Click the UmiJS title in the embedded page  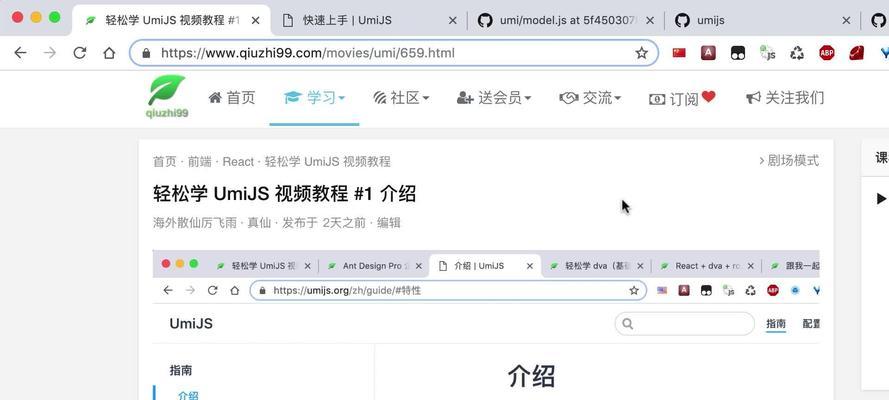click(191, 324)
